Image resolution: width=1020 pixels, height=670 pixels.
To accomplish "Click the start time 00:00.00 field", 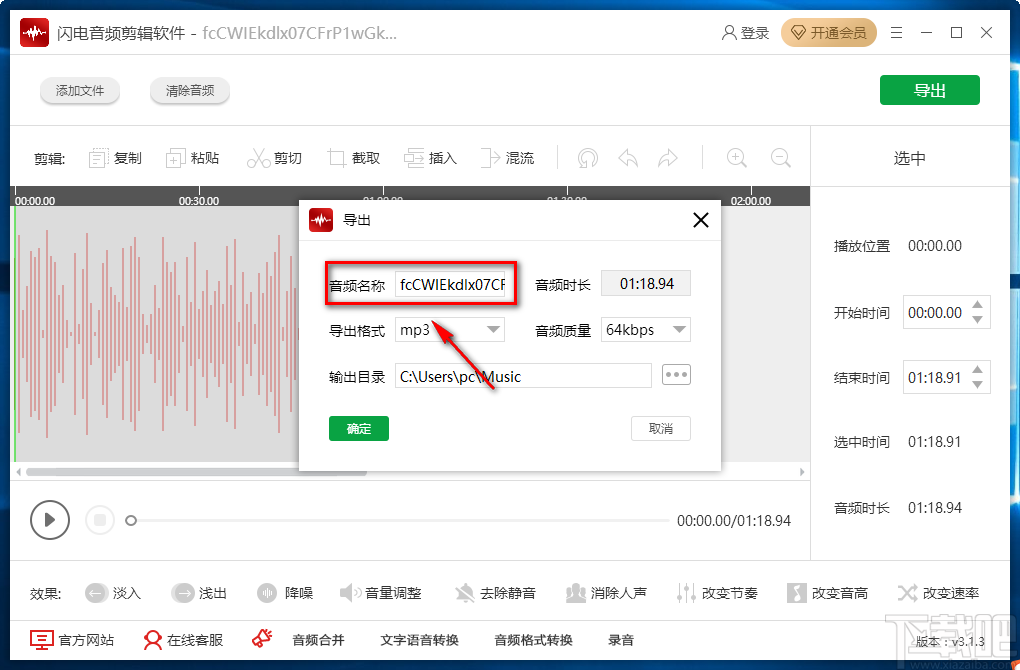I will (x=935, y=313).
